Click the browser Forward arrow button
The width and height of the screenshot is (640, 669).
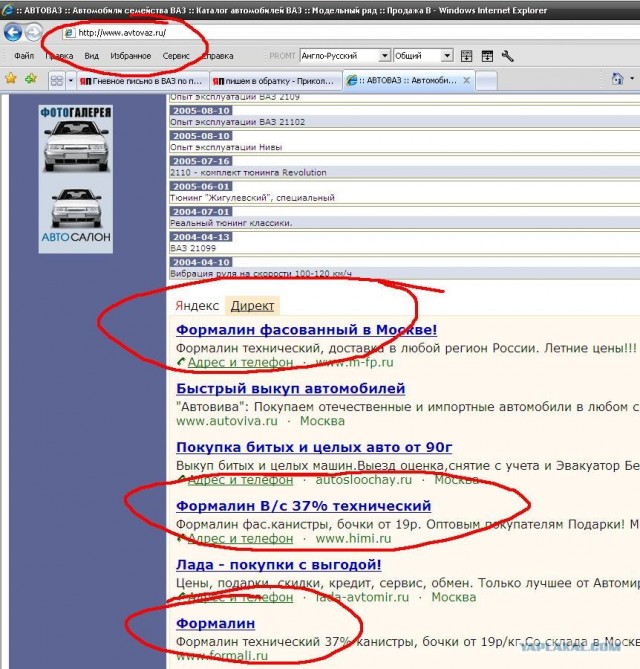[33, 32]
